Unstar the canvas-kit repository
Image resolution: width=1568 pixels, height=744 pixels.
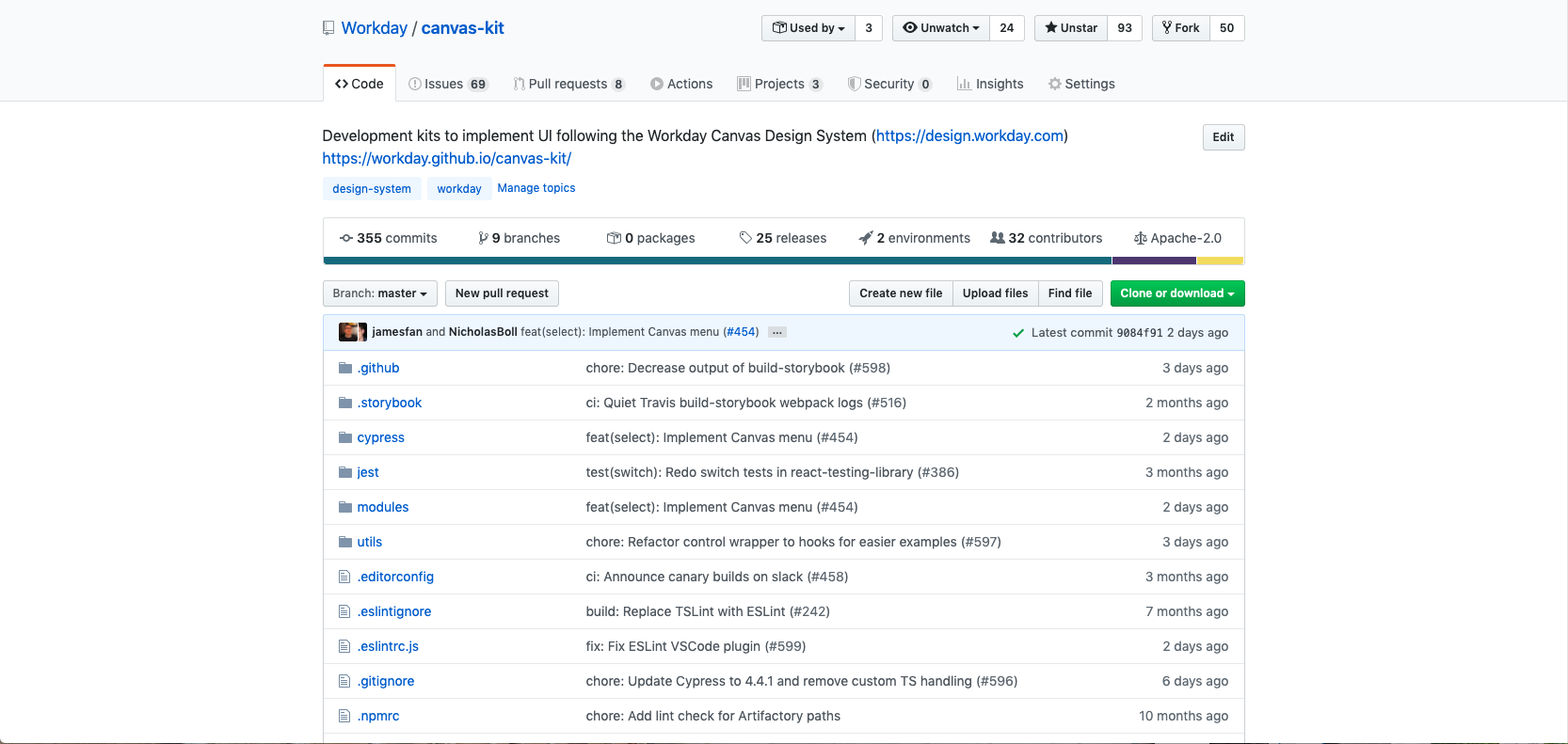coord(1071,28)
